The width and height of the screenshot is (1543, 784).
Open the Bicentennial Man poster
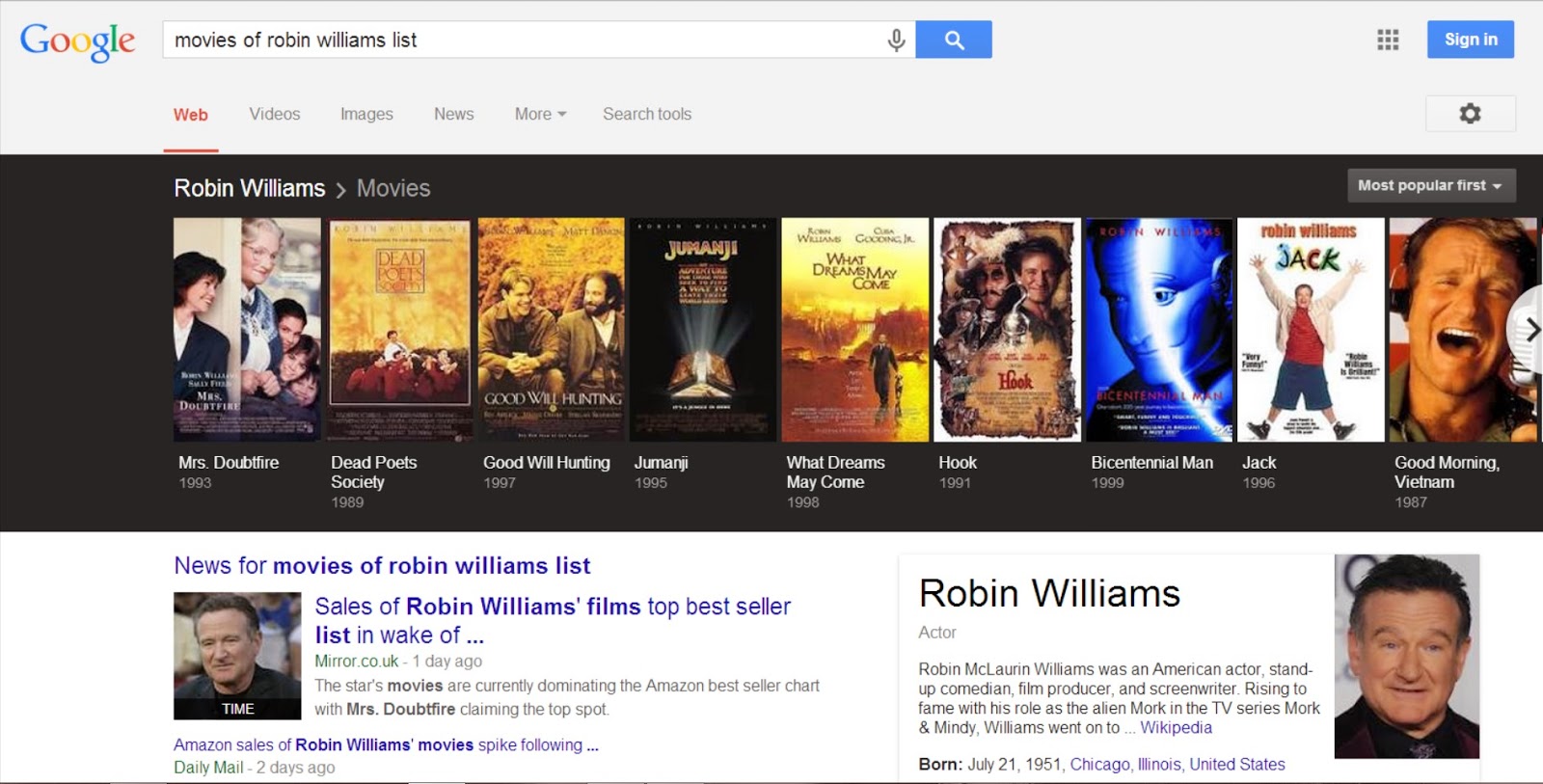coord(1159,330)
